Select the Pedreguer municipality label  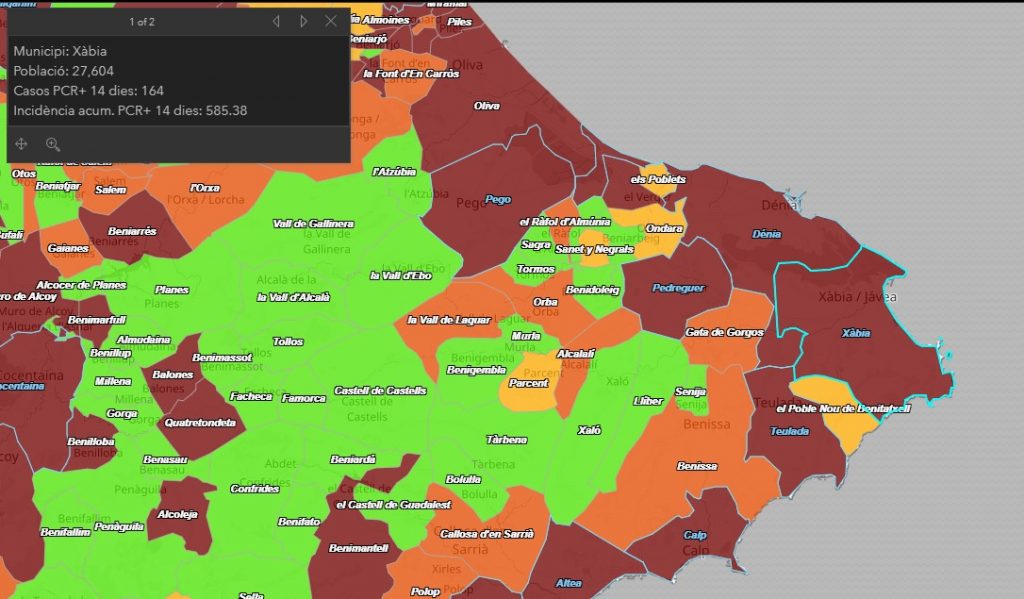click(x=678, y=288)
